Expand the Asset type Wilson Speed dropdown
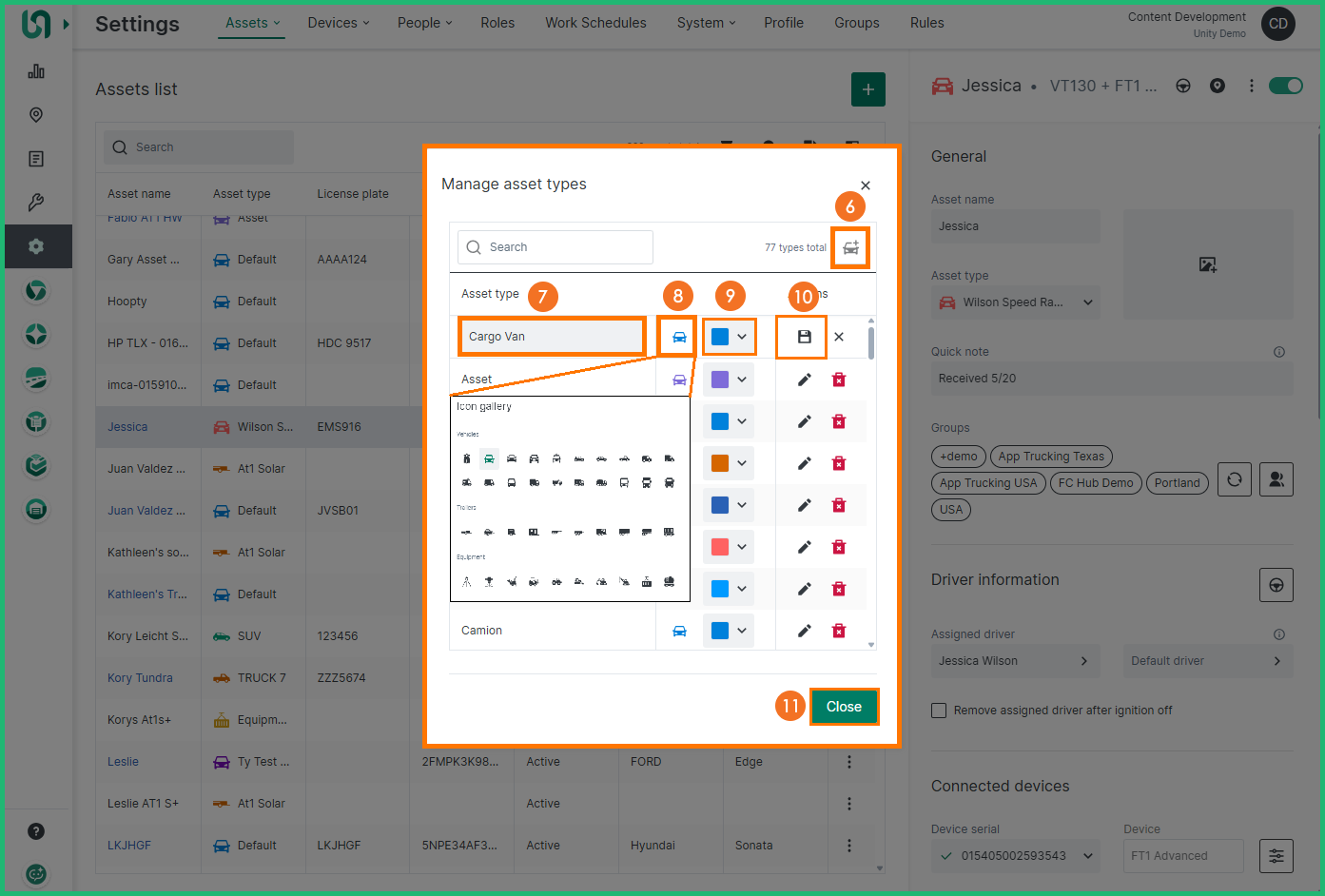 click(x=1088, y=302)
